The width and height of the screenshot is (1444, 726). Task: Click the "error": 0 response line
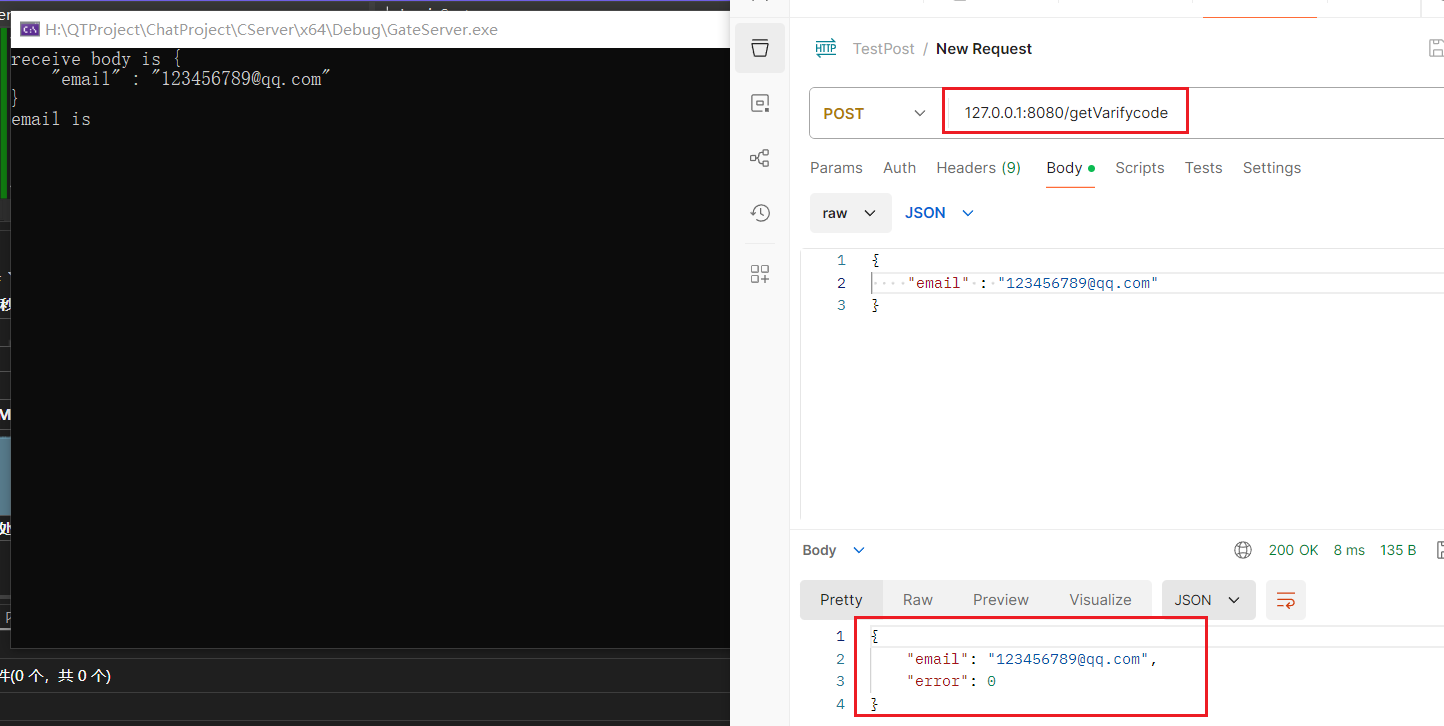click(951, 682)
